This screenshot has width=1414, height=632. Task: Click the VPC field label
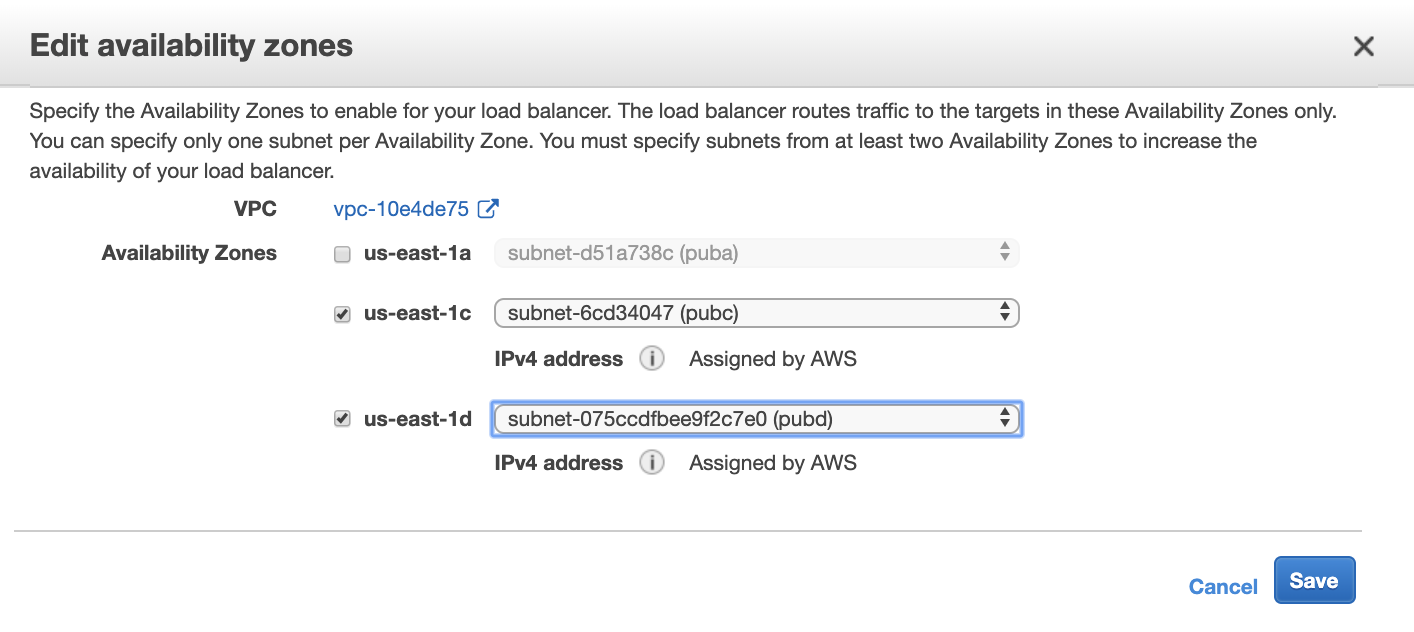point(254,209)
